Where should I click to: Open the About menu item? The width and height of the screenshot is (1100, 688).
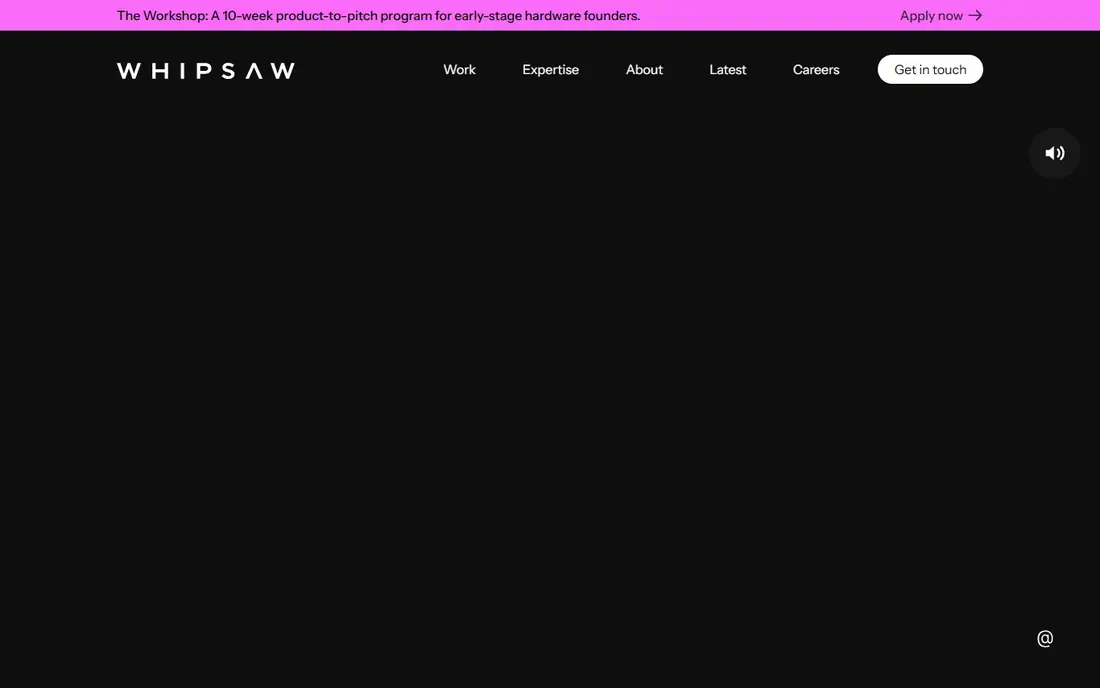click(x=644, y=69)
